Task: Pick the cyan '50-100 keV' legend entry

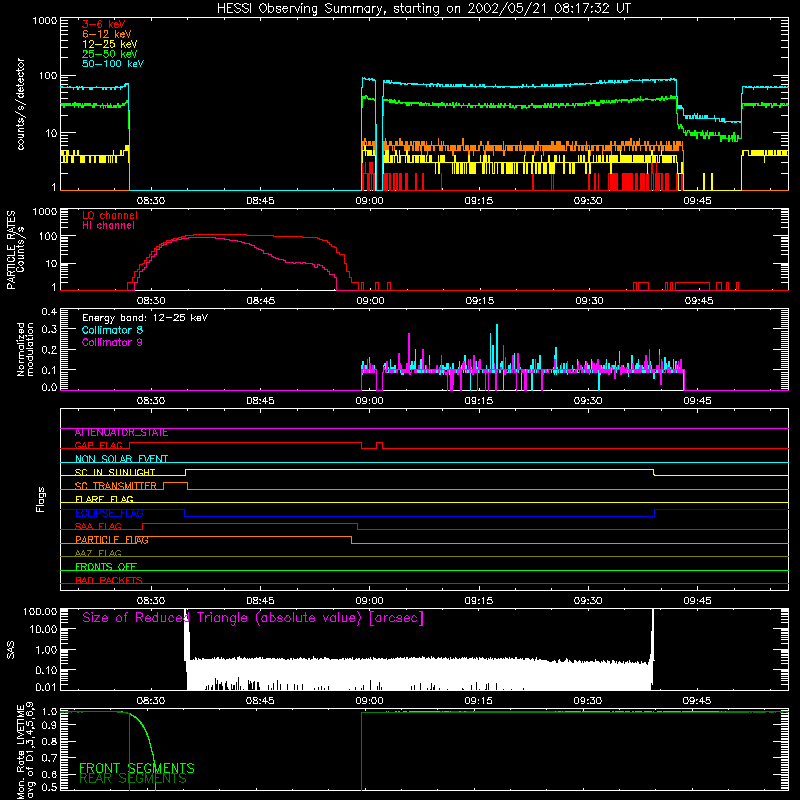Action: pos(113,64)
